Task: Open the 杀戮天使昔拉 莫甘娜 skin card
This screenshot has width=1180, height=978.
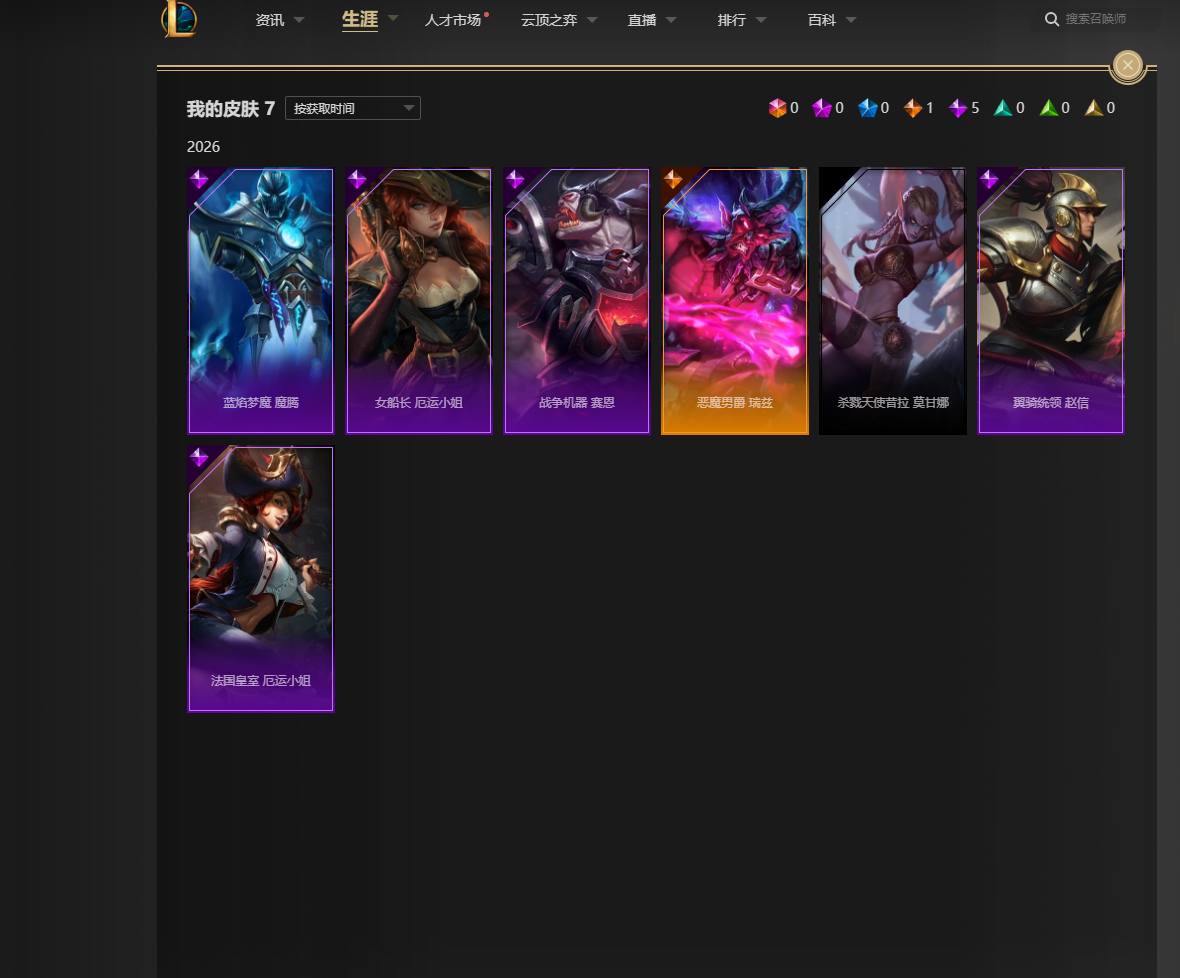Action: click(893, 301)
